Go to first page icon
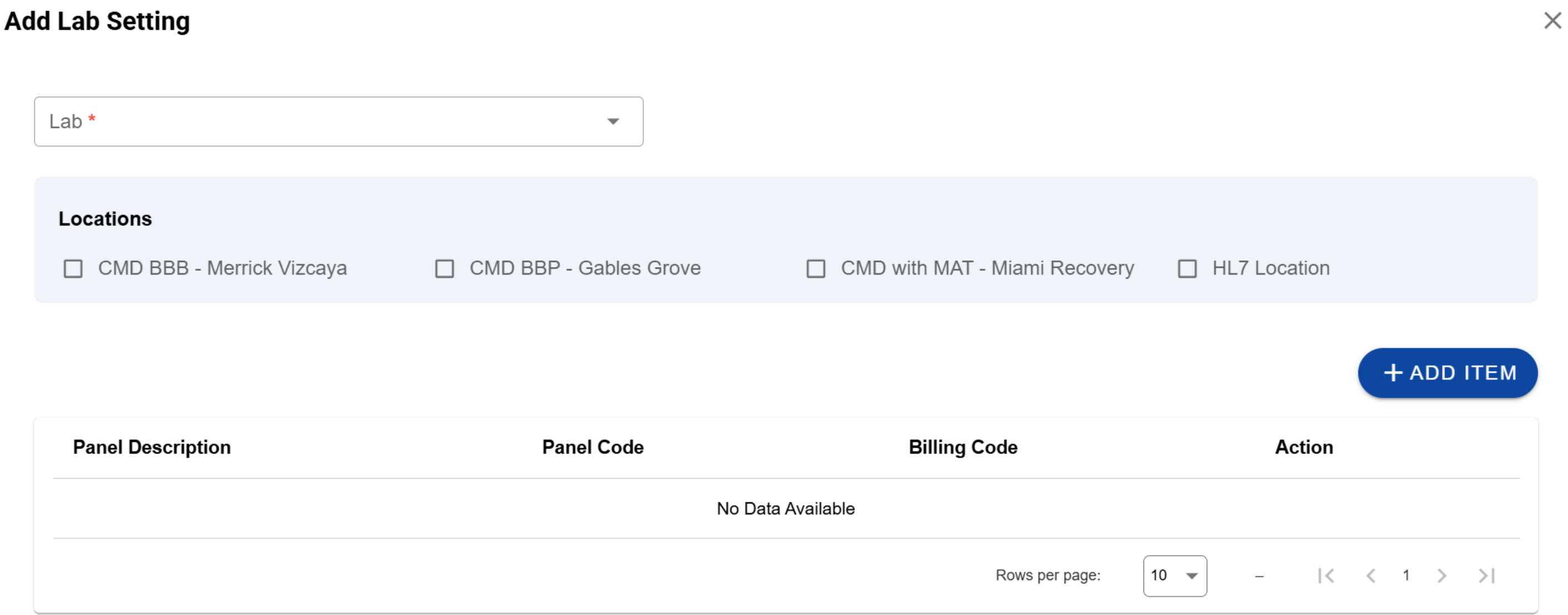The width and height of the screenshot is (1568, 615). point(1326,576)
